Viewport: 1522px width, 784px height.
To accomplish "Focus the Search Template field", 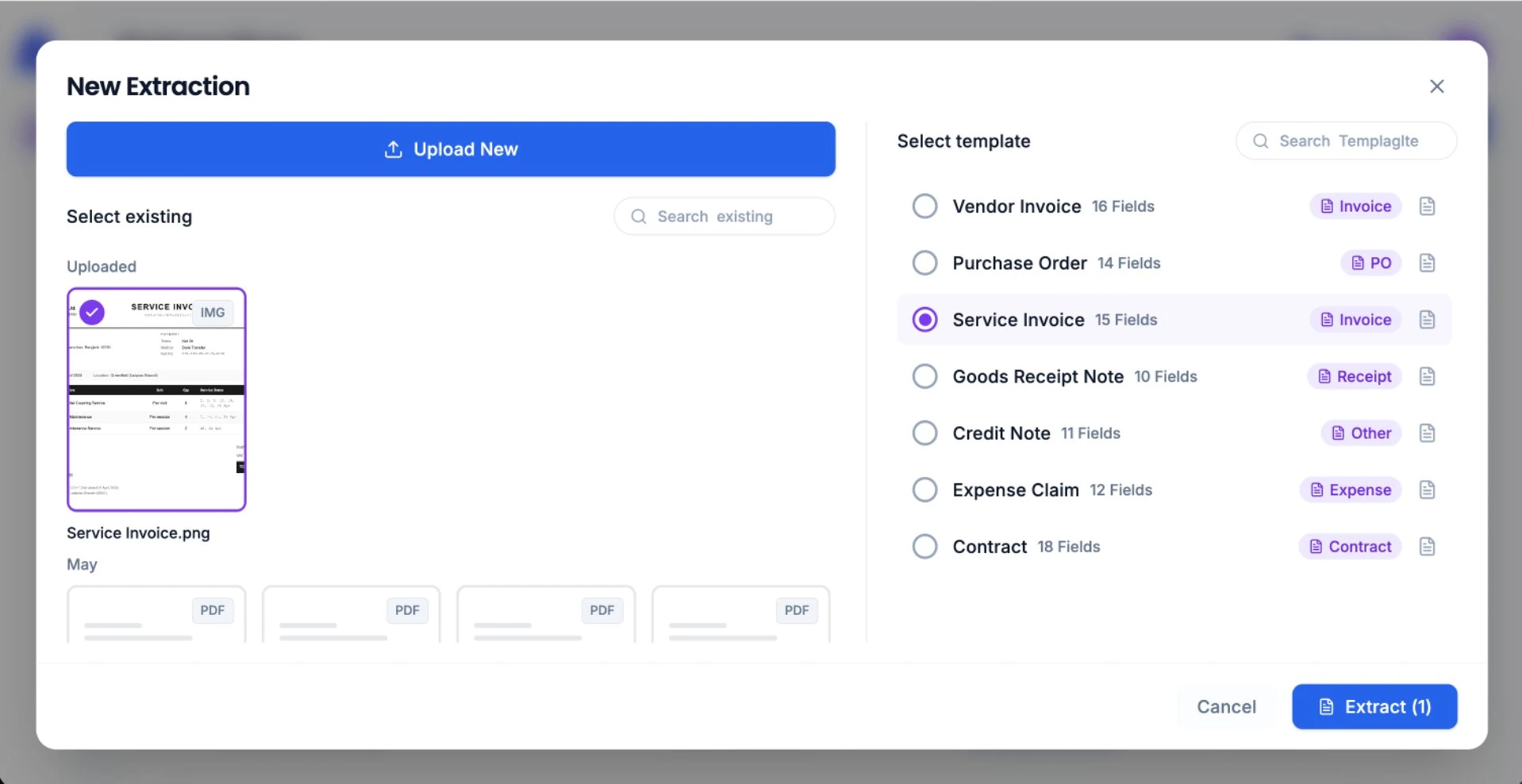I will click(x=1346, y=141).
